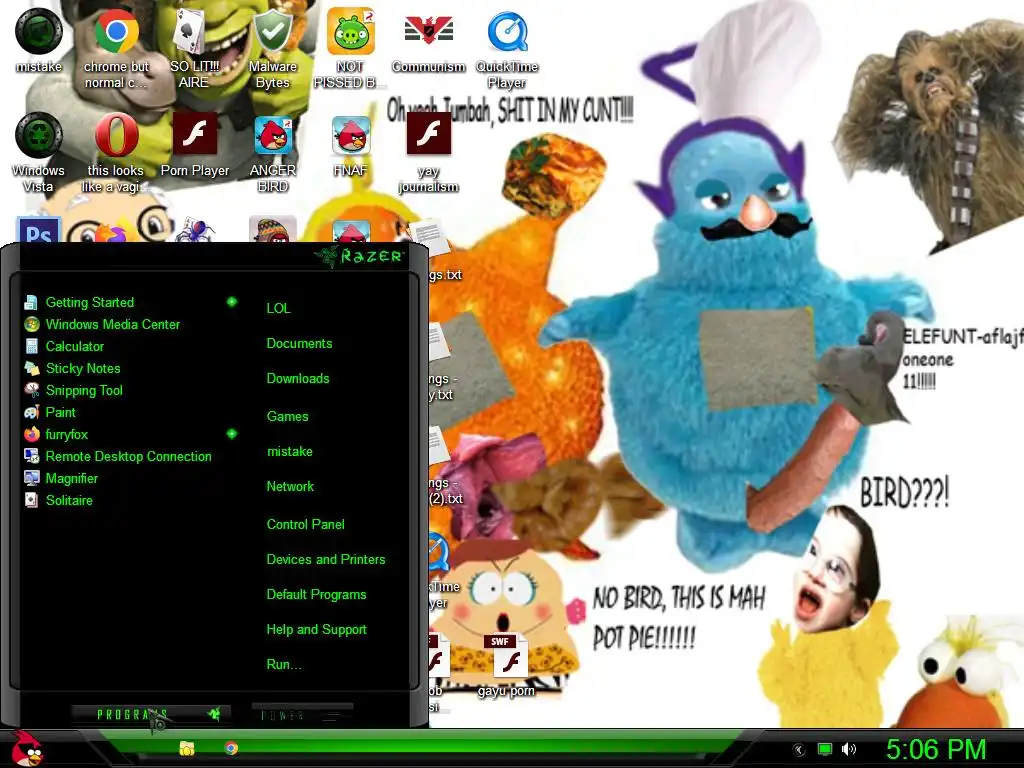Open the green pig 'NOT PISSED B...' icon
The height and width of the screenshot is (768, 1024).
[x=350, y=49]
